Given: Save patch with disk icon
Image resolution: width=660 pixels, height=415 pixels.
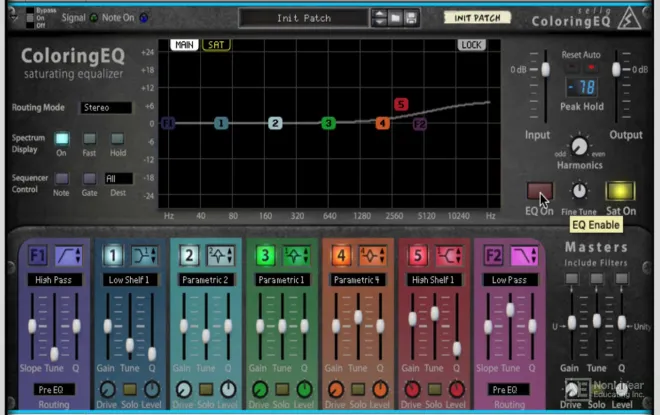Looking at the screenshot, I should (411, 18).
